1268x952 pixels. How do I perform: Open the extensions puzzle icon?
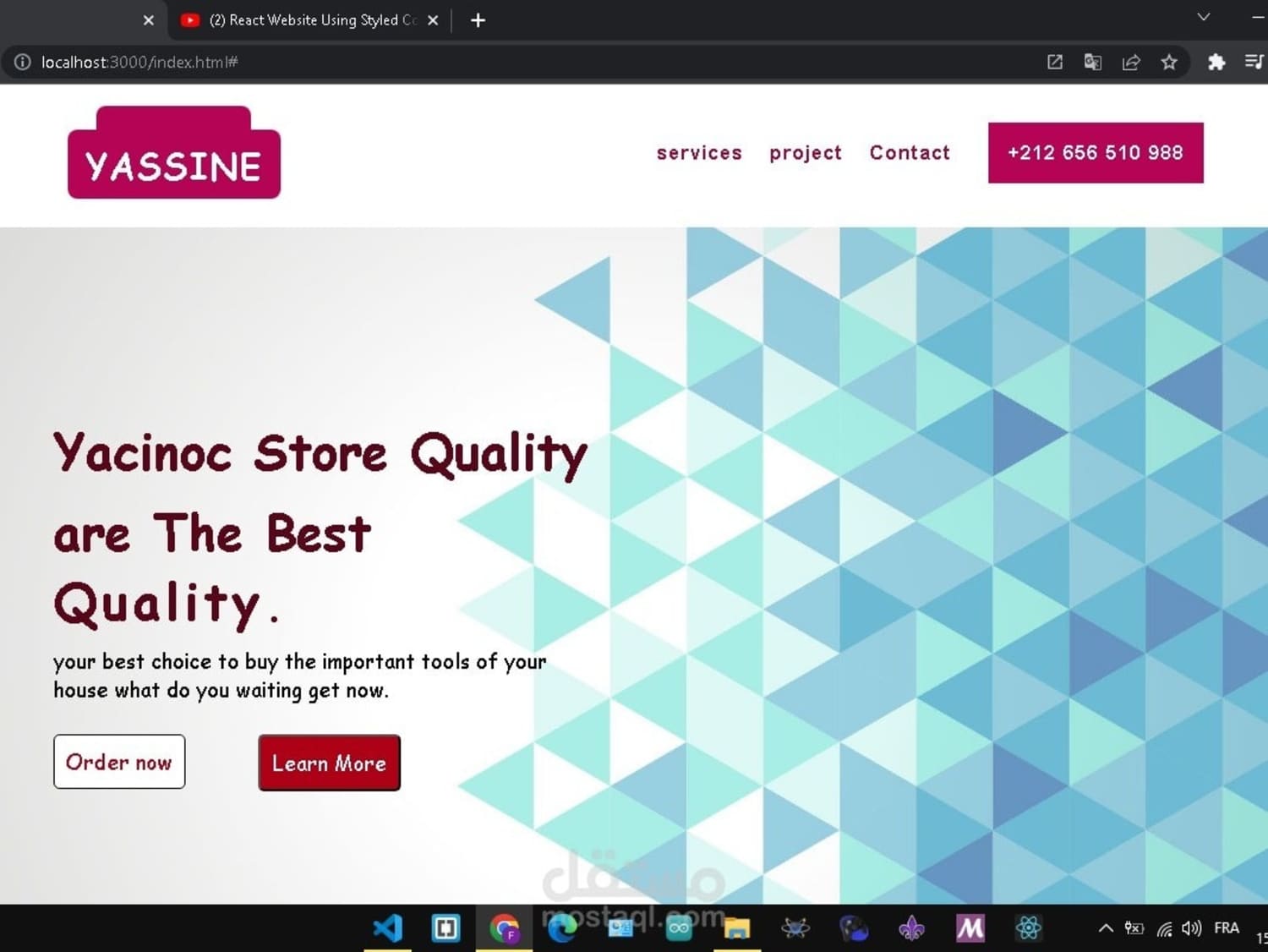point(1216,62)
